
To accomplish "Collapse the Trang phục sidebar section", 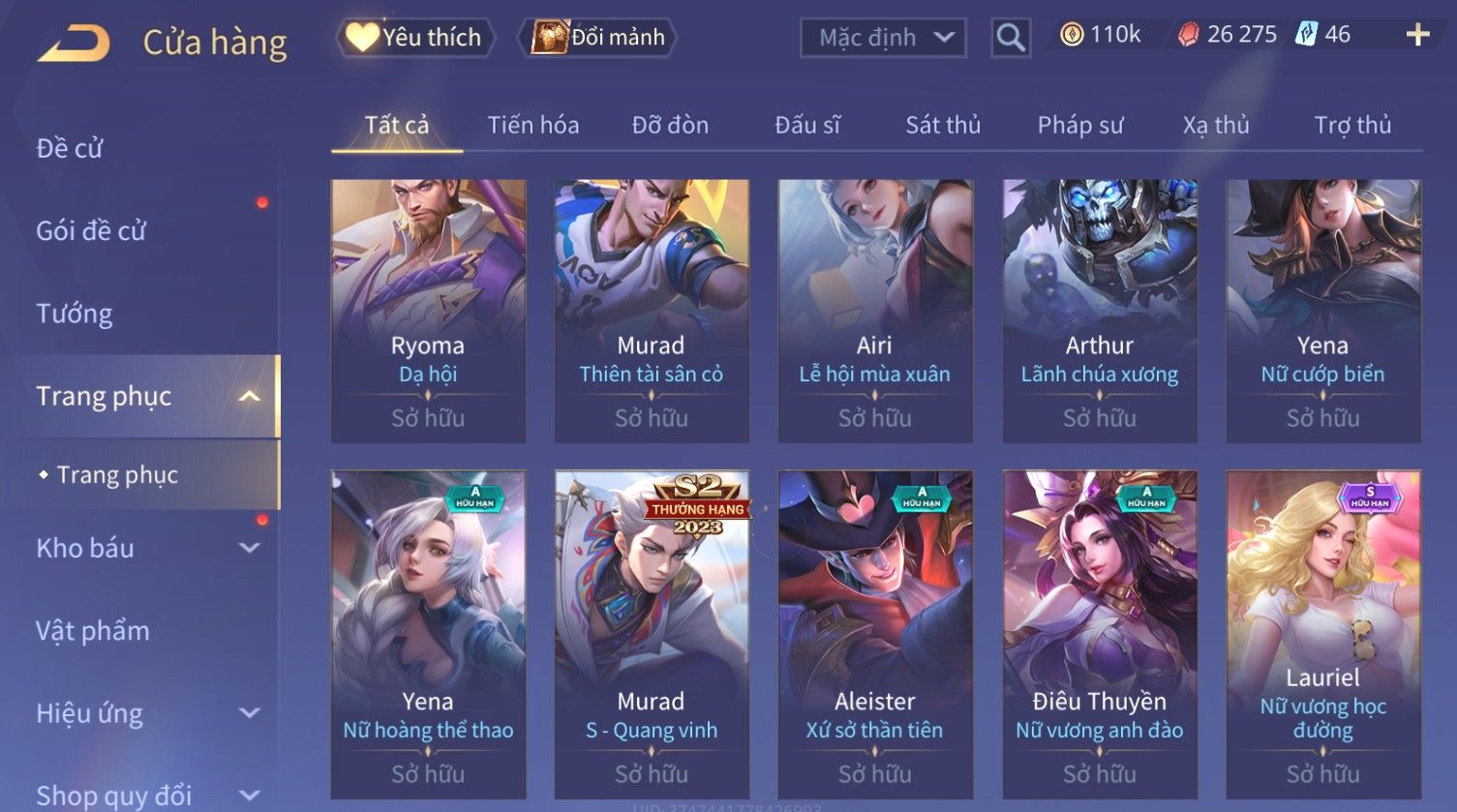I will pos(250,396).
